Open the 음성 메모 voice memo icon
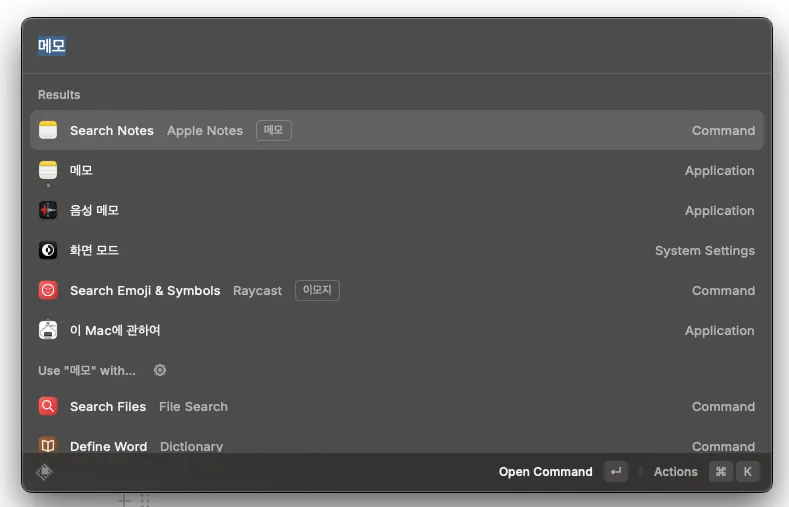The height and width of the screenshot is (507, 789). click(48, 210)
